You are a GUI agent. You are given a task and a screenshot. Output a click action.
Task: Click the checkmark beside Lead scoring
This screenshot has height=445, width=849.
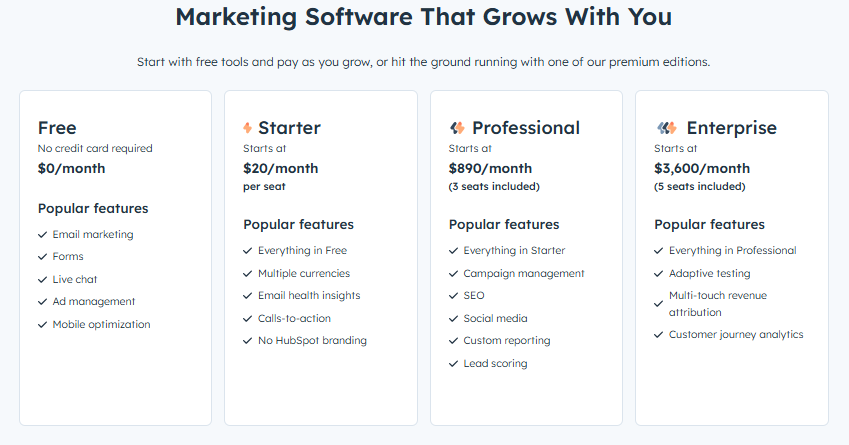coord(454,363)
